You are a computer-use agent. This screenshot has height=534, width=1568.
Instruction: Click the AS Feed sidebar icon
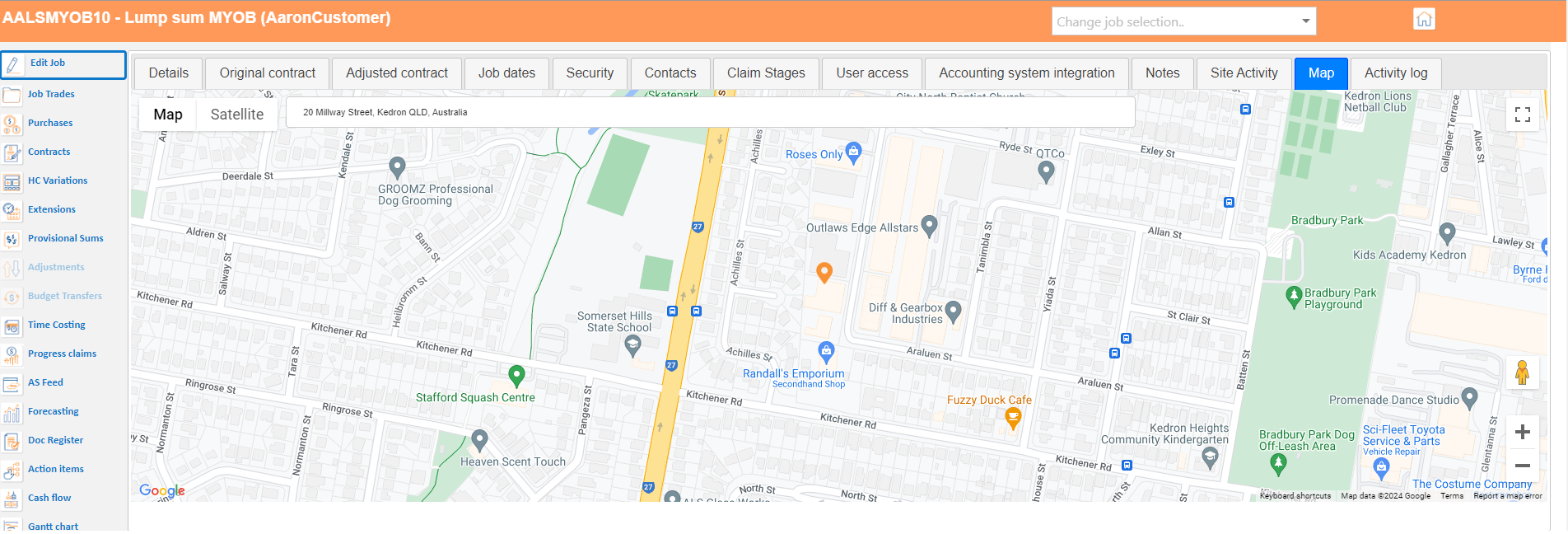tap(12, 383)
